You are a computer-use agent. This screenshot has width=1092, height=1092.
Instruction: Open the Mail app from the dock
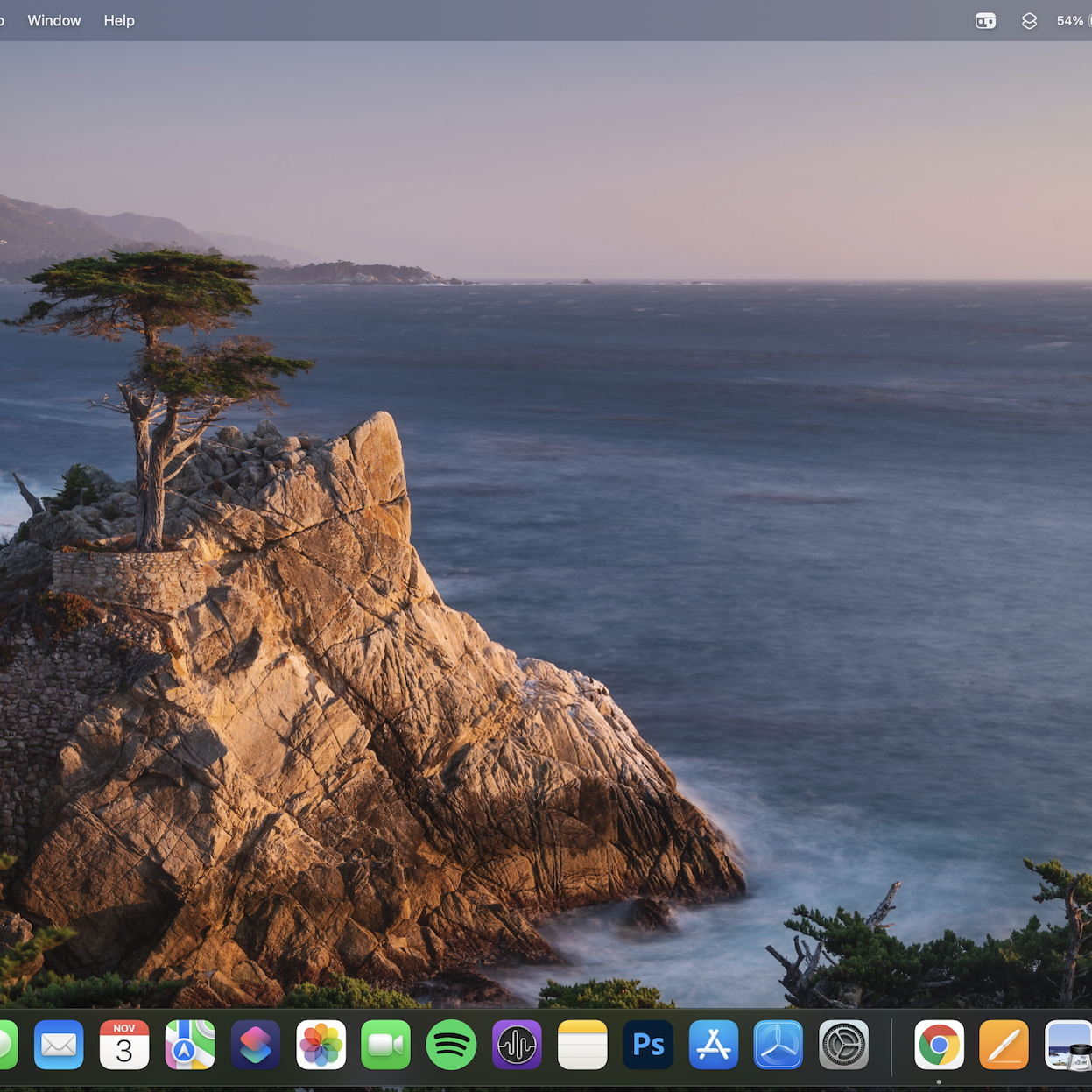point(59,1045)
